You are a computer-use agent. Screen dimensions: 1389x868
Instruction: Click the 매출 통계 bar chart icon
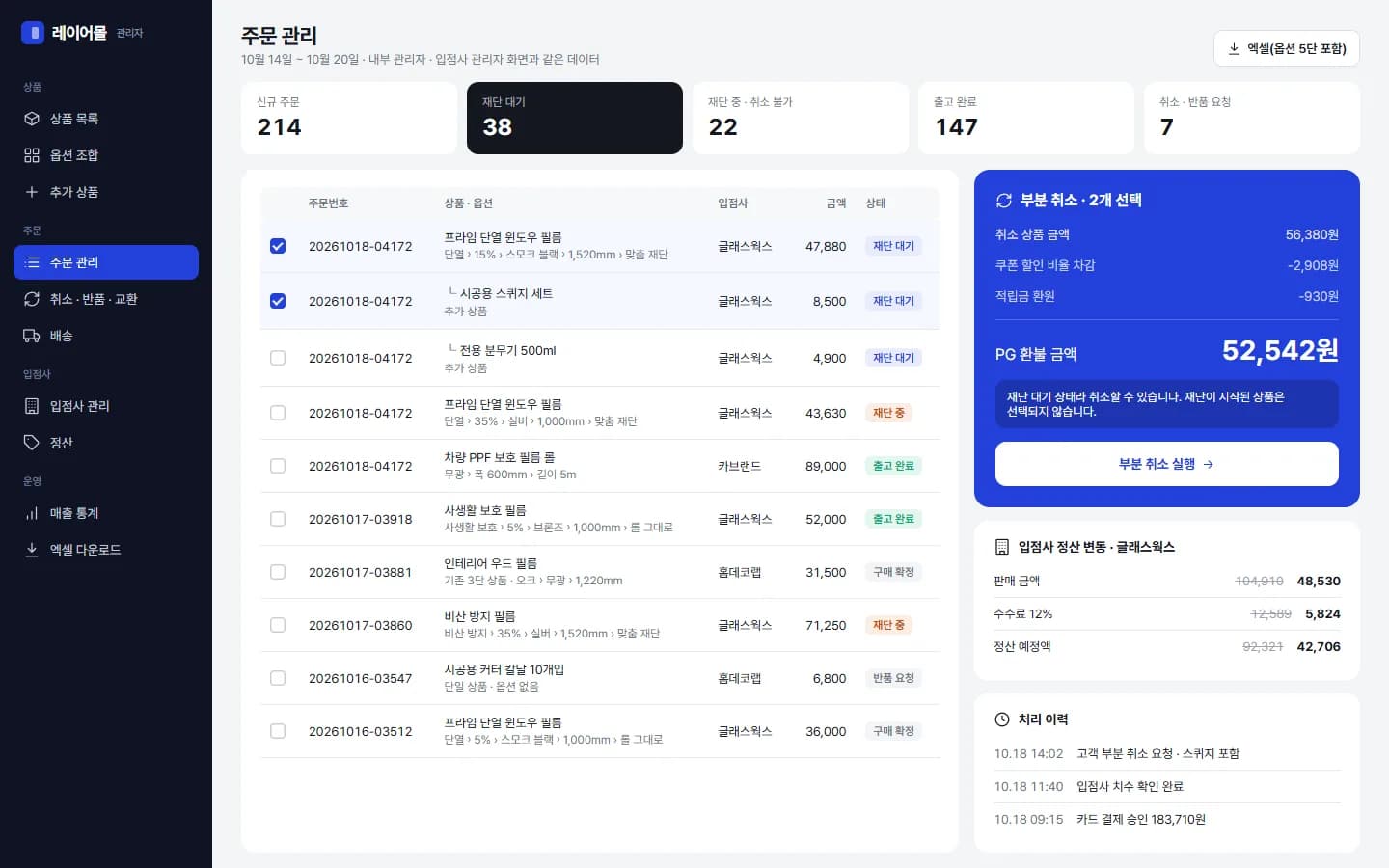pyautogui.click(x=32, y=513)
